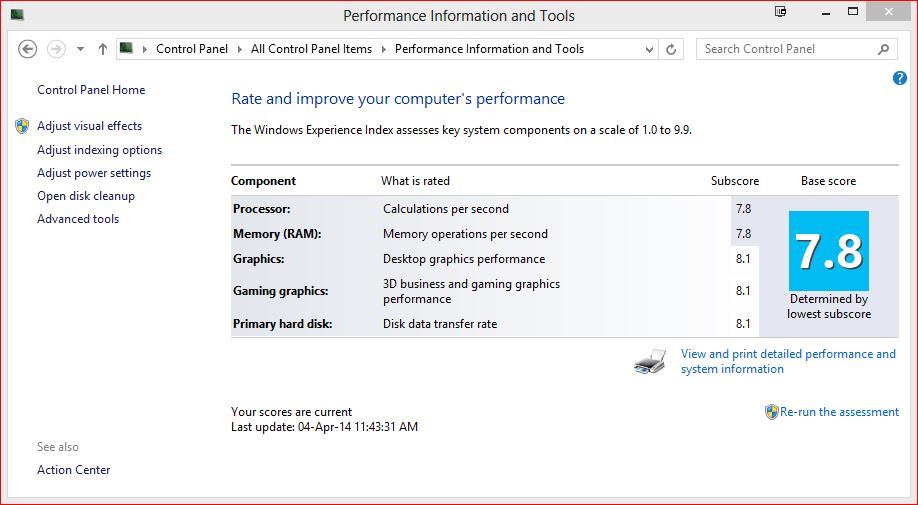Open Advanced tools link
The width and height of the screenshot is (918, 505).
(x=78, y=219)
